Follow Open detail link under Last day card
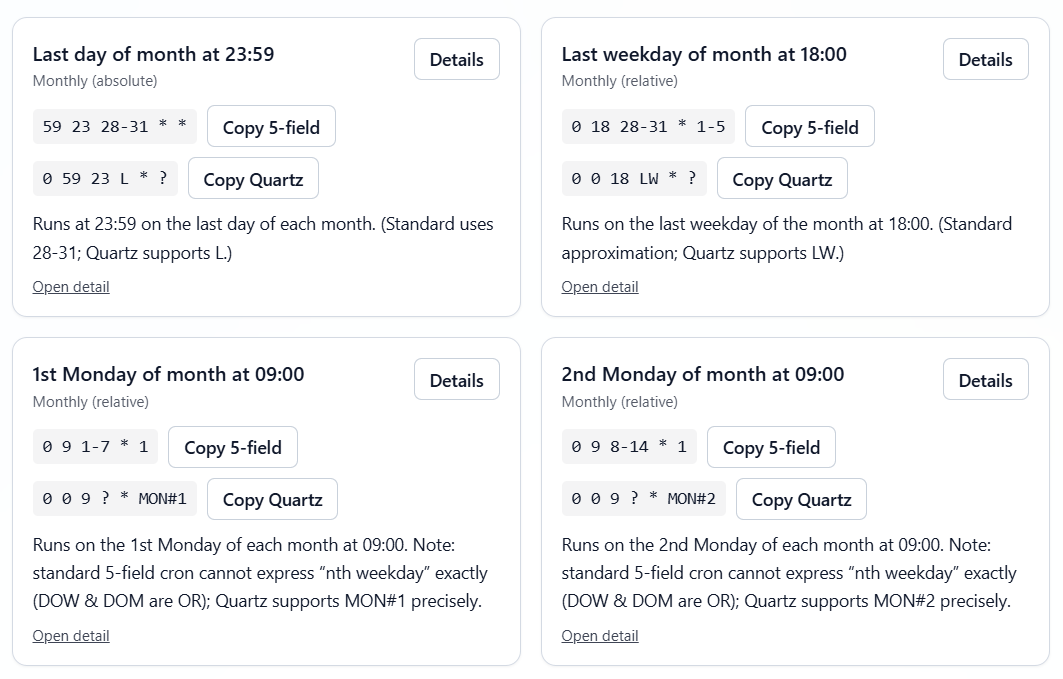 71,287
